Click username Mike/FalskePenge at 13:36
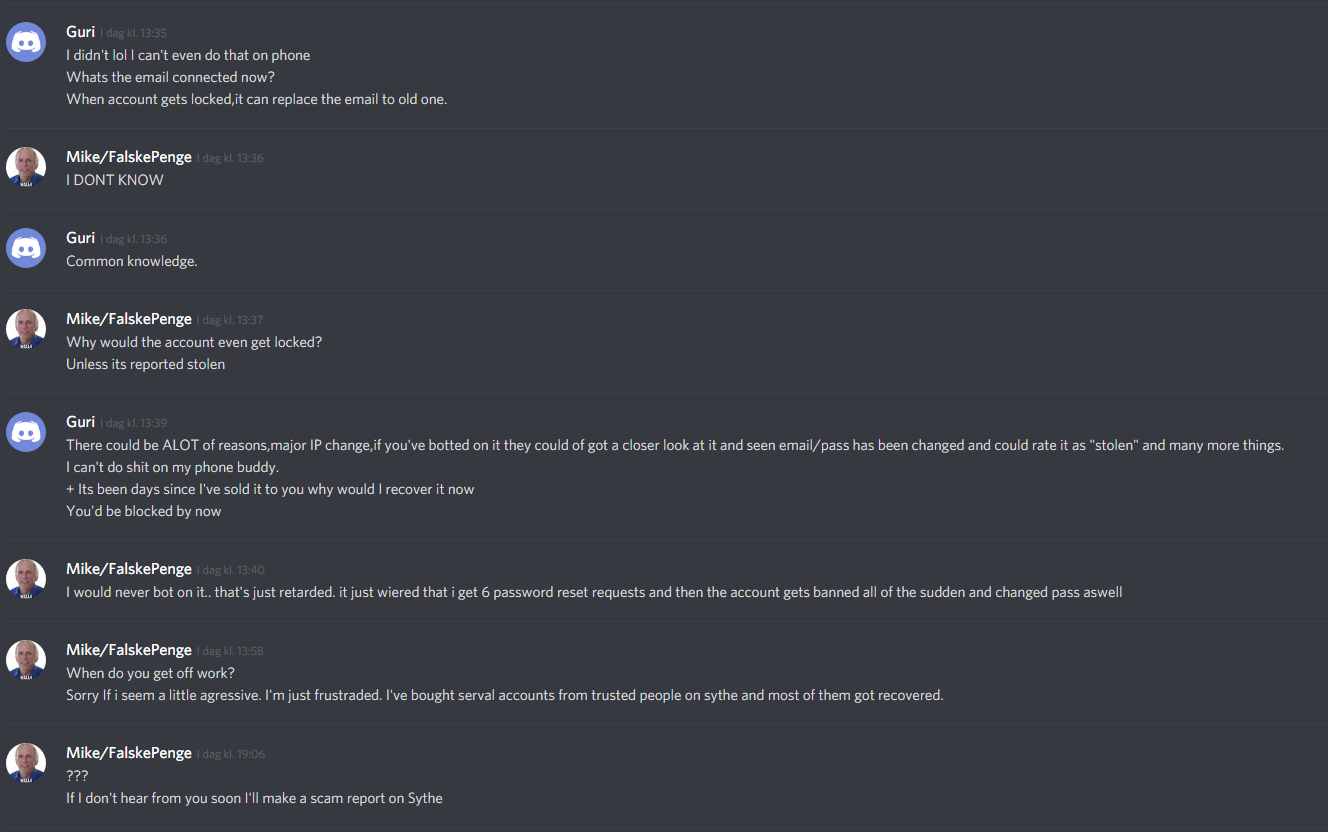 tap(129, 157)
